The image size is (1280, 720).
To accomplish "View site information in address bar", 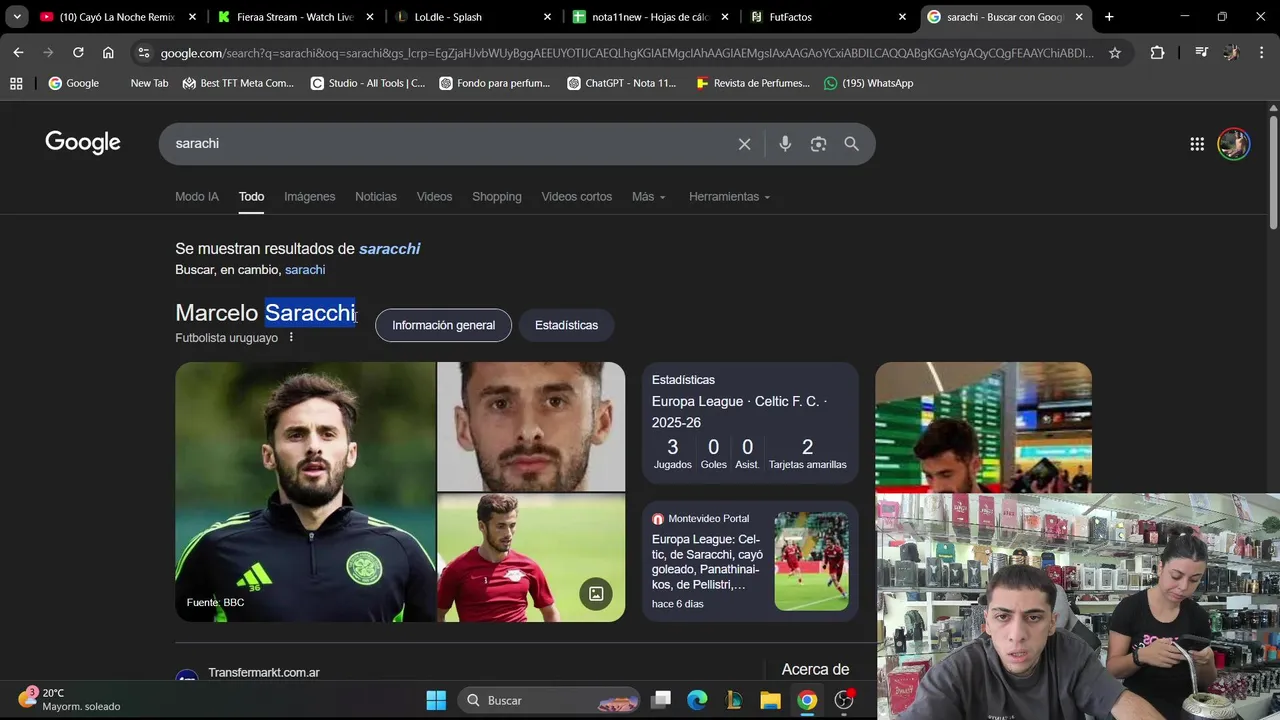I will click(x=144, y=53).
